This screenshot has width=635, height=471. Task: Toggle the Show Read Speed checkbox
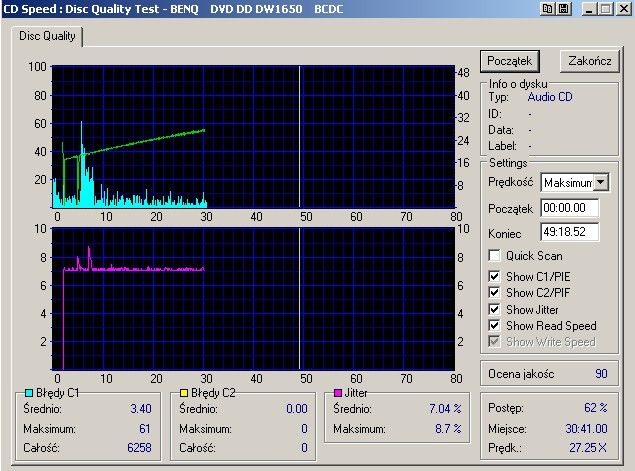(x=494, y=325)
